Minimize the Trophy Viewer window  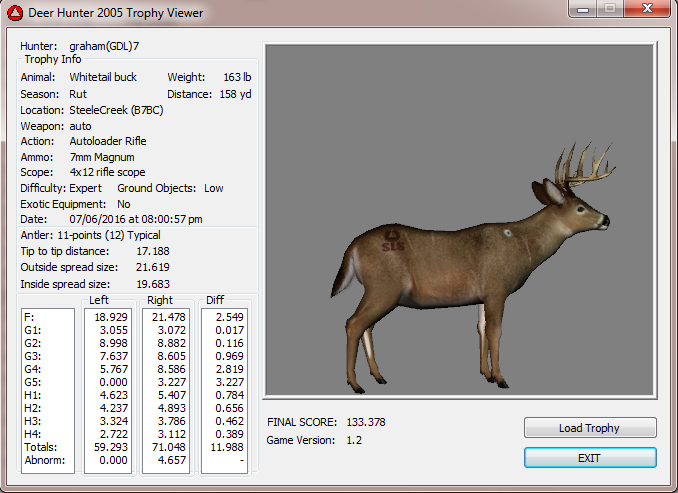coord(582,10)
